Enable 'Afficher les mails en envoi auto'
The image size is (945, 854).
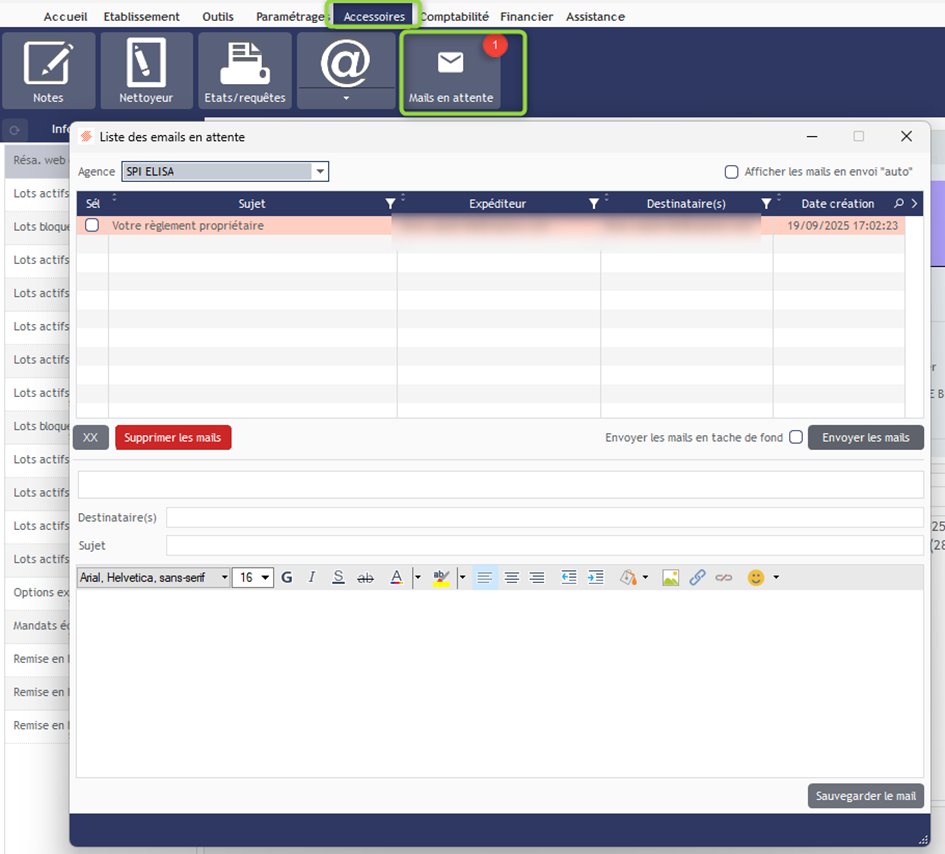pos(732,172)
